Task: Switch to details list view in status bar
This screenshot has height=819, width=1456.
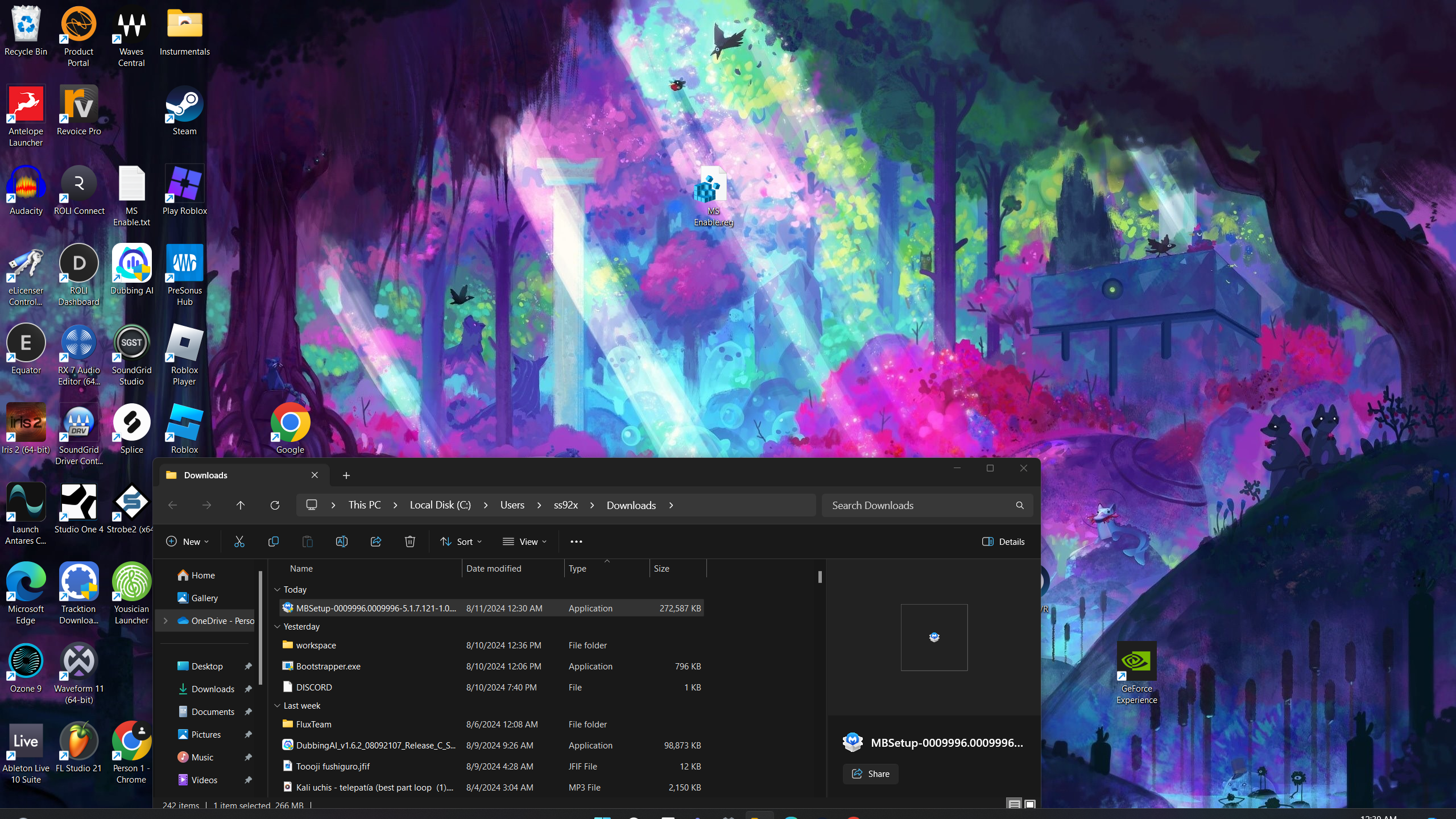Action: pyautogui.click(x=1014, y=804)
